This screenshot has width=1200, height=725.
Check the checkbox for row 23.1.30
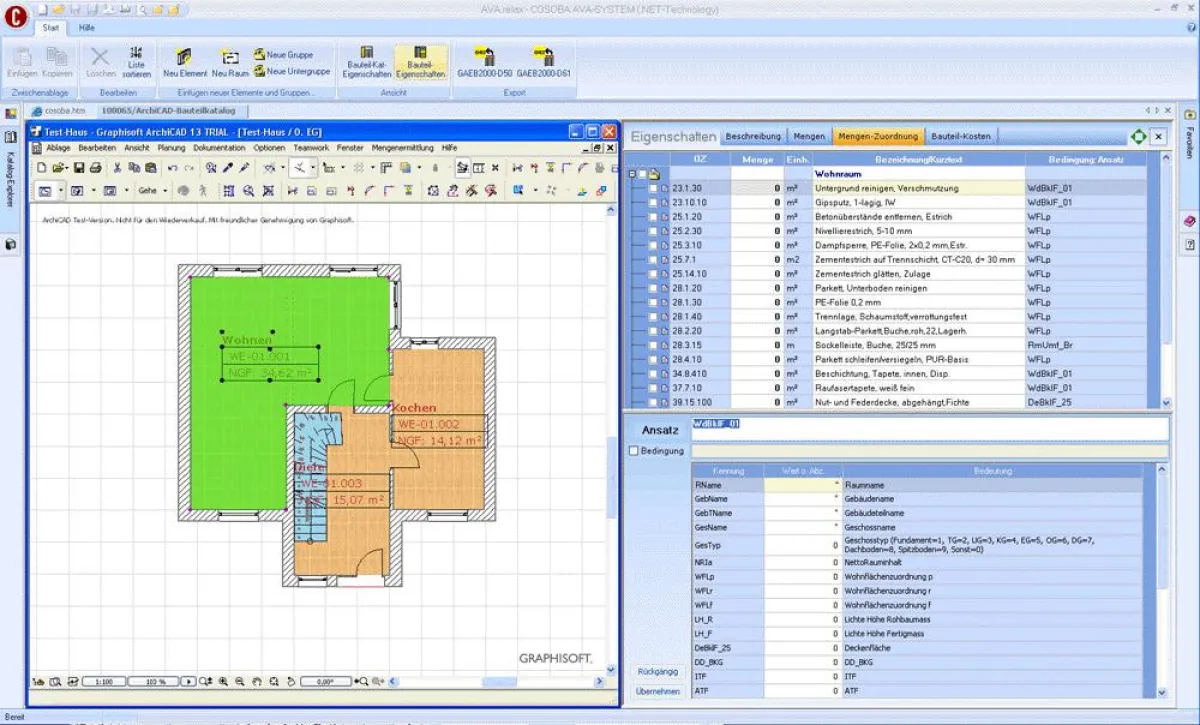pos(653,187)
